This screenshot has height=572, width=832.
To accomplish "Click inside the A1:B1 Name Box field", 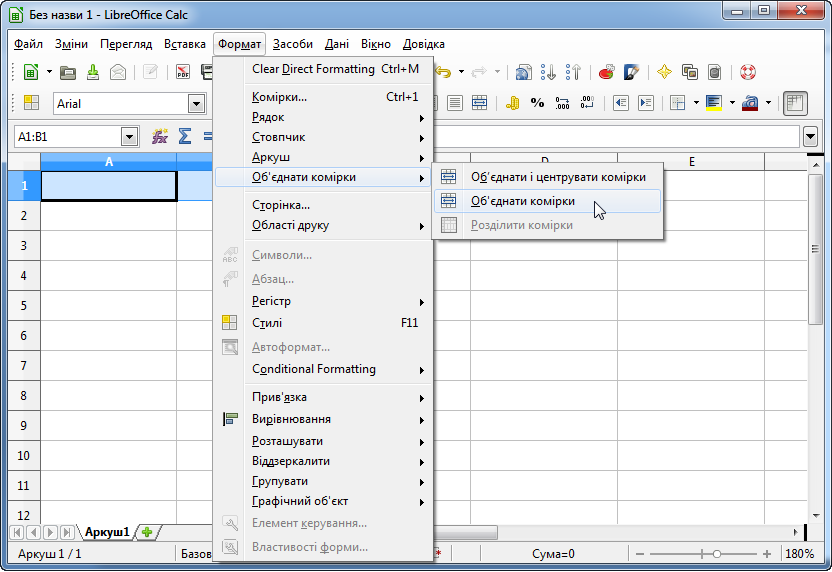I will coord(68,137).
